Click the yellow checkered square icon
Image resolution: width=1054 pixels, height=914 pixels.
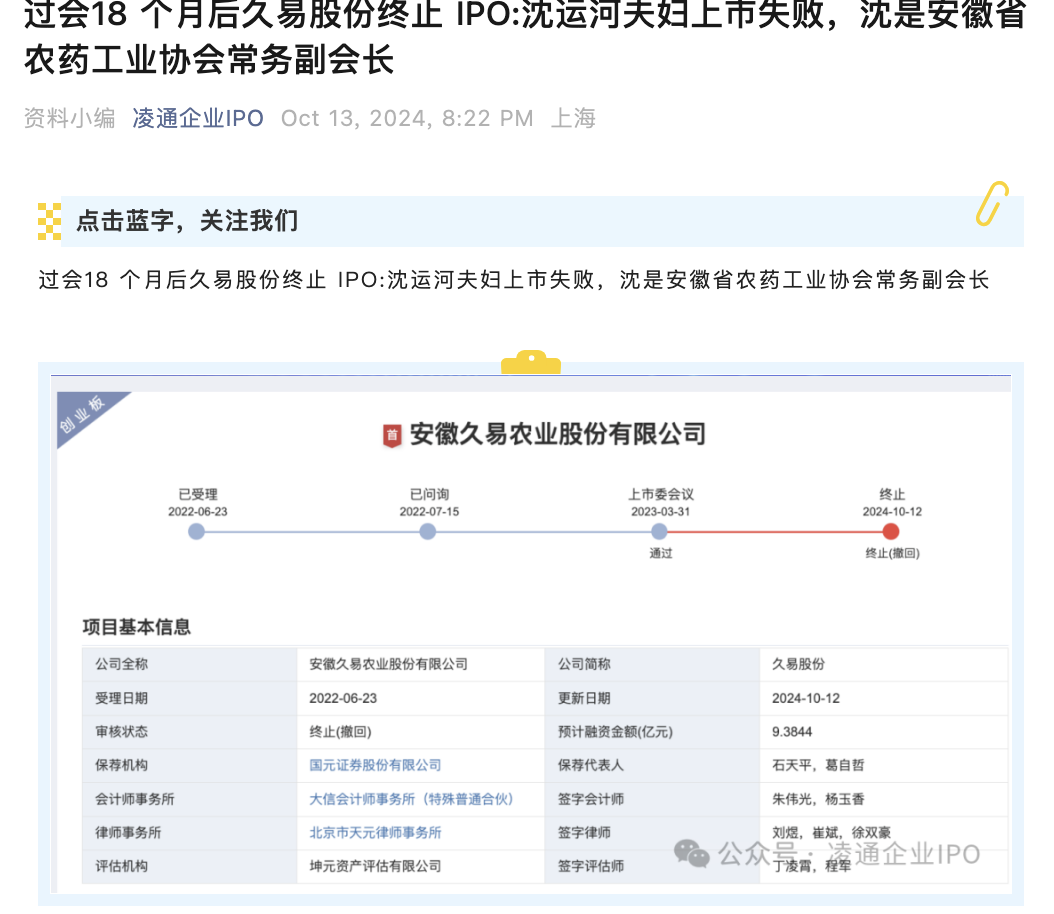(x=49, y=221)
